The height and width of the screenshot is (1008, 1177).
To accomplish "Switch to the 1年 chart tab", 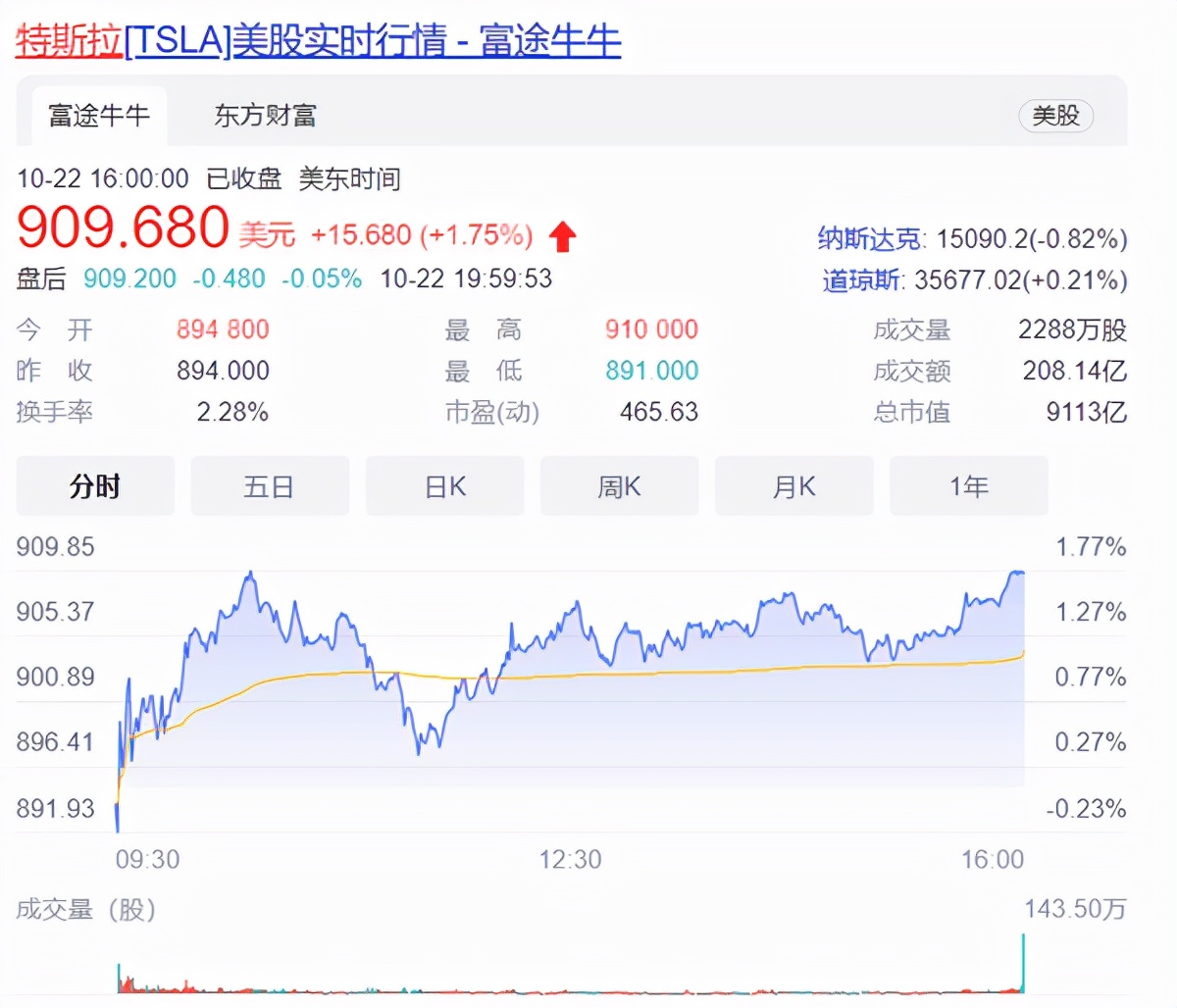I will tap(968, 485).
